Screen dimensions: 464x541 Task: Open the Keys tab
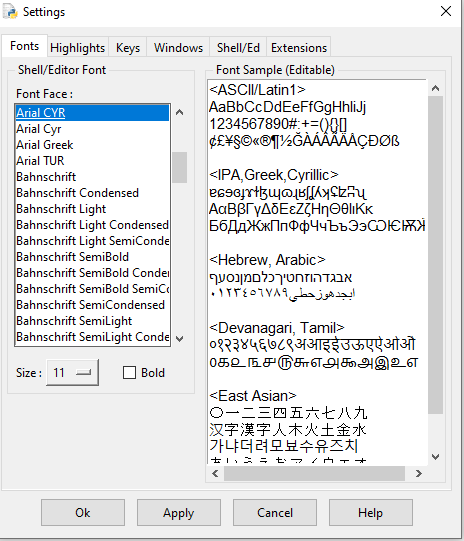click(x=128, y=48)
